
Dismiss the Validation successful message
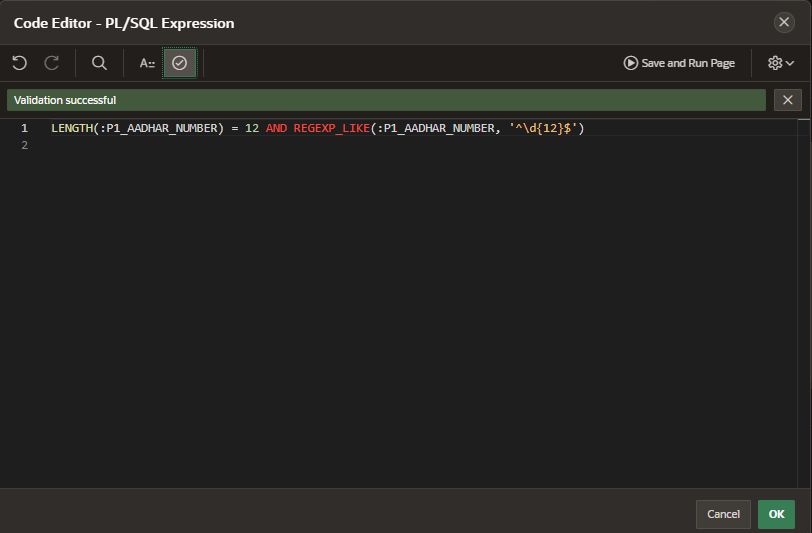coord(788,100)
